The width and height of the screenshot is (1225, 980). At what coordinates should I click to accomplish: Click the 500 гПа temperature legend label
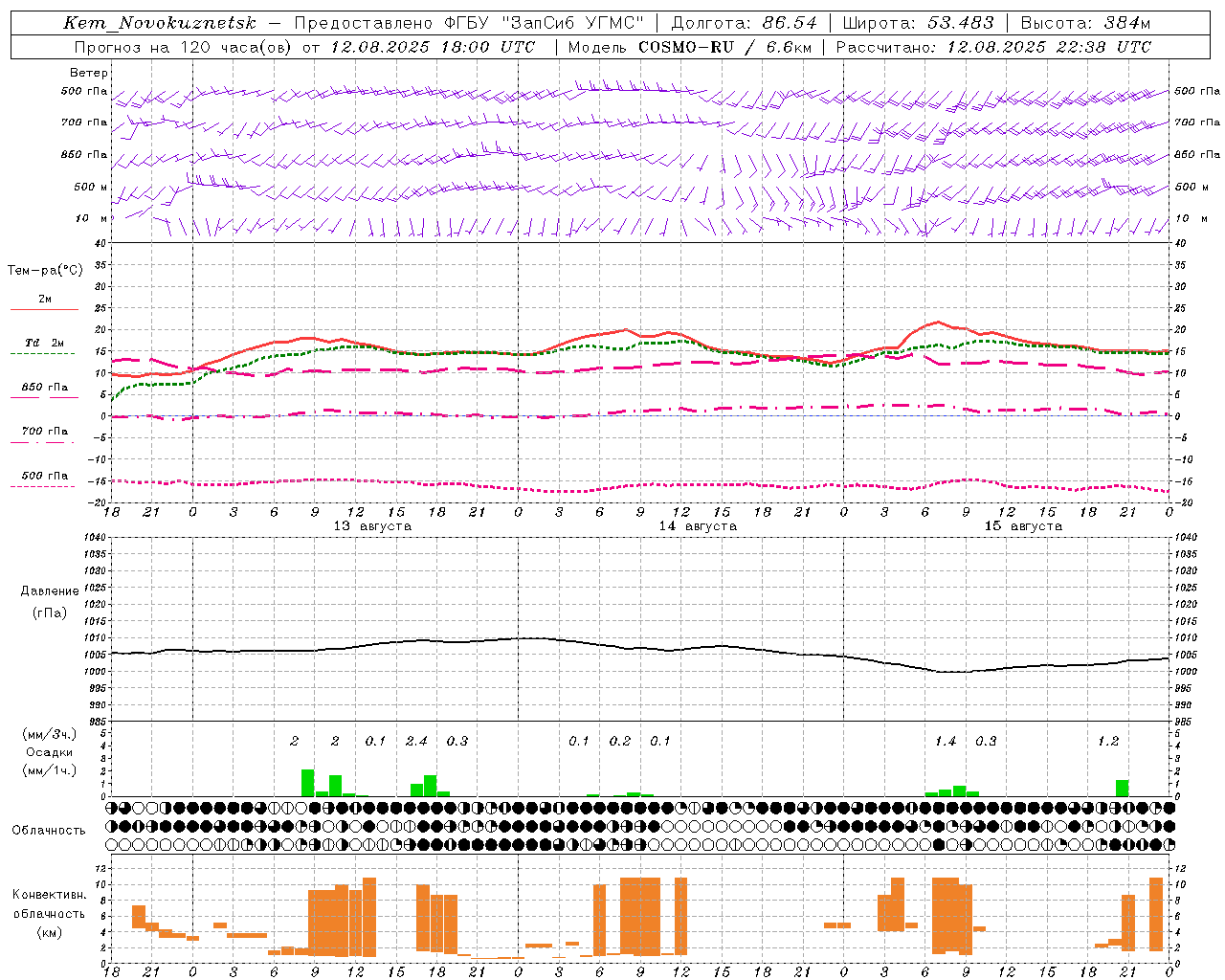coord(44,476)
